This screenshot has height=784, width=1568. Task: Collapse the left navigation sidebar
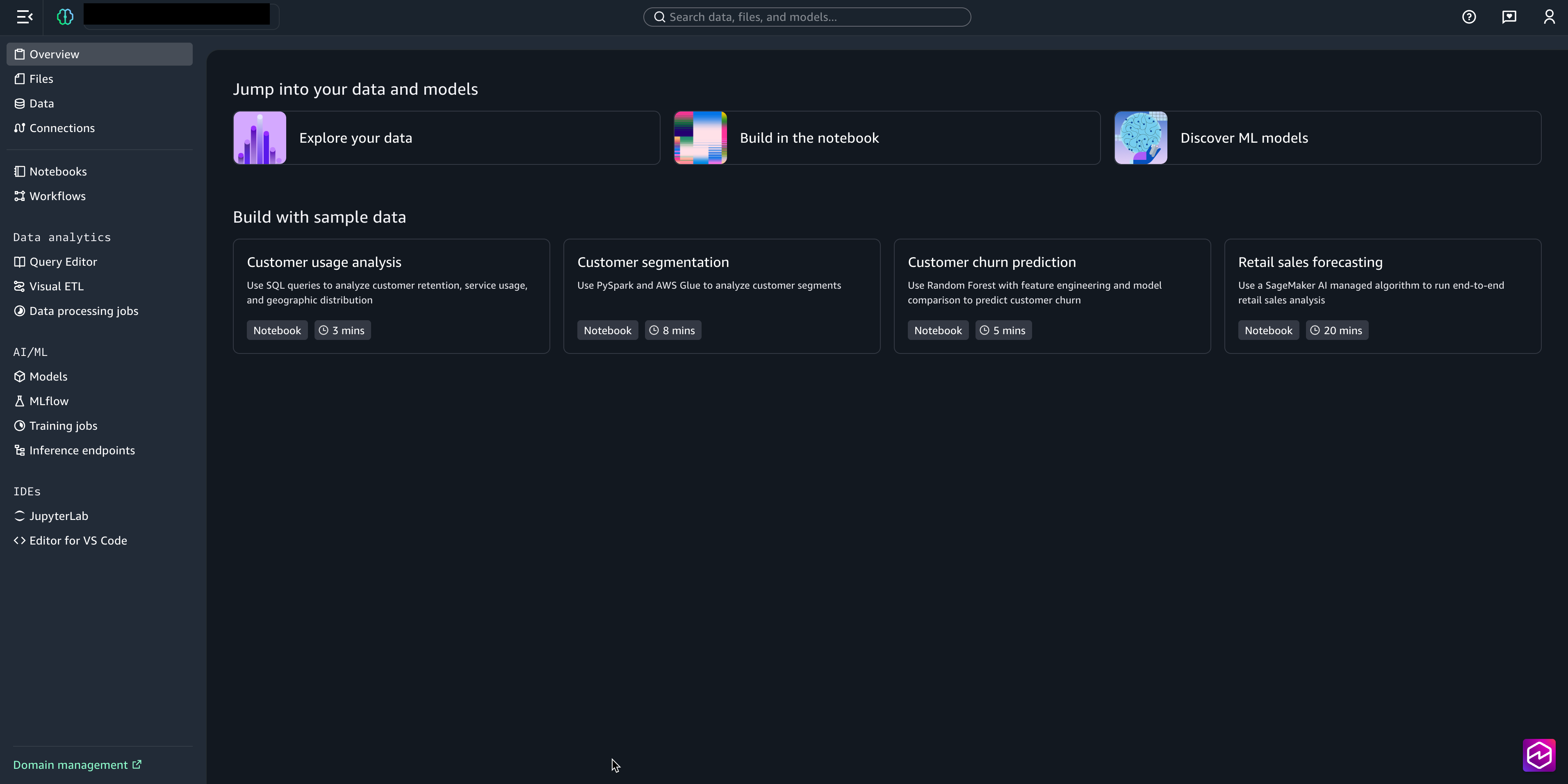24,17
